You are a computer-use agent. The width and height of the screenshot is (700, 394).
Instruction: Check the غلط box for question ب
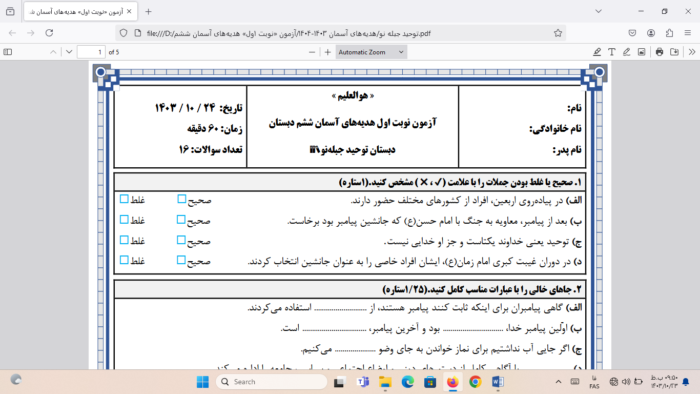point(124,220)
